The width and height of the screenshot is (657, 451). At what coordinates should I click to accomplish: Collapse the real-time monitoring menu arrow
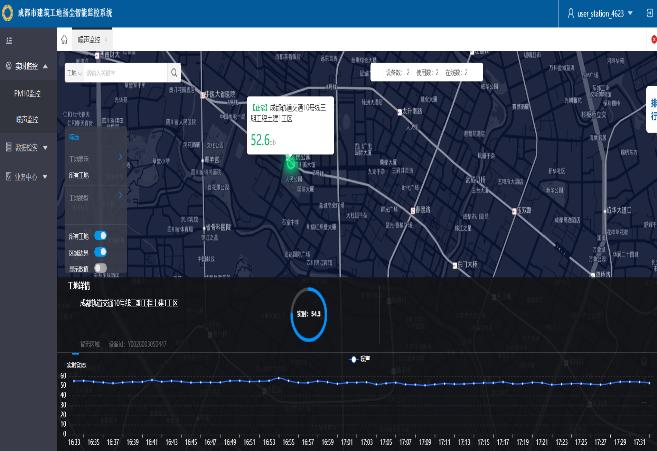click(45, 66)
